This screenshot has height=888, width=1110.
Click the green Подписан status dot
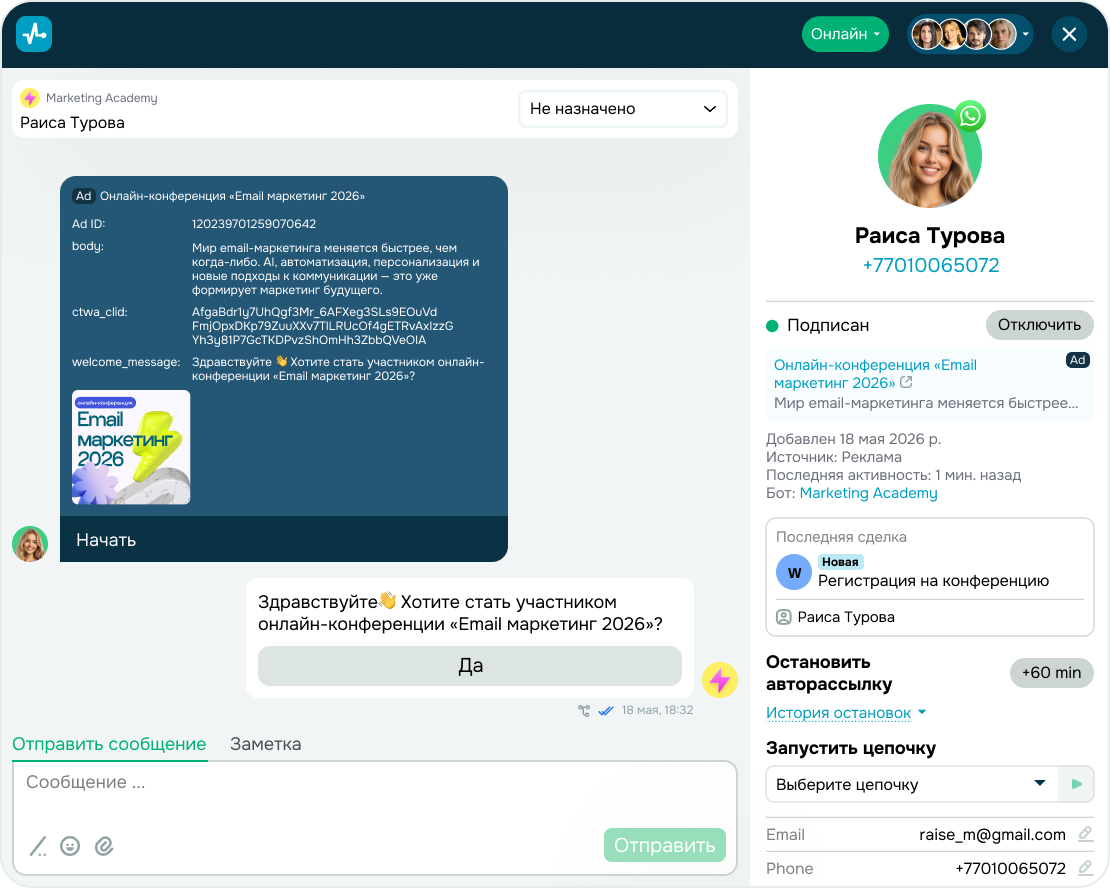pyautogui.click(x=772, y=326)
